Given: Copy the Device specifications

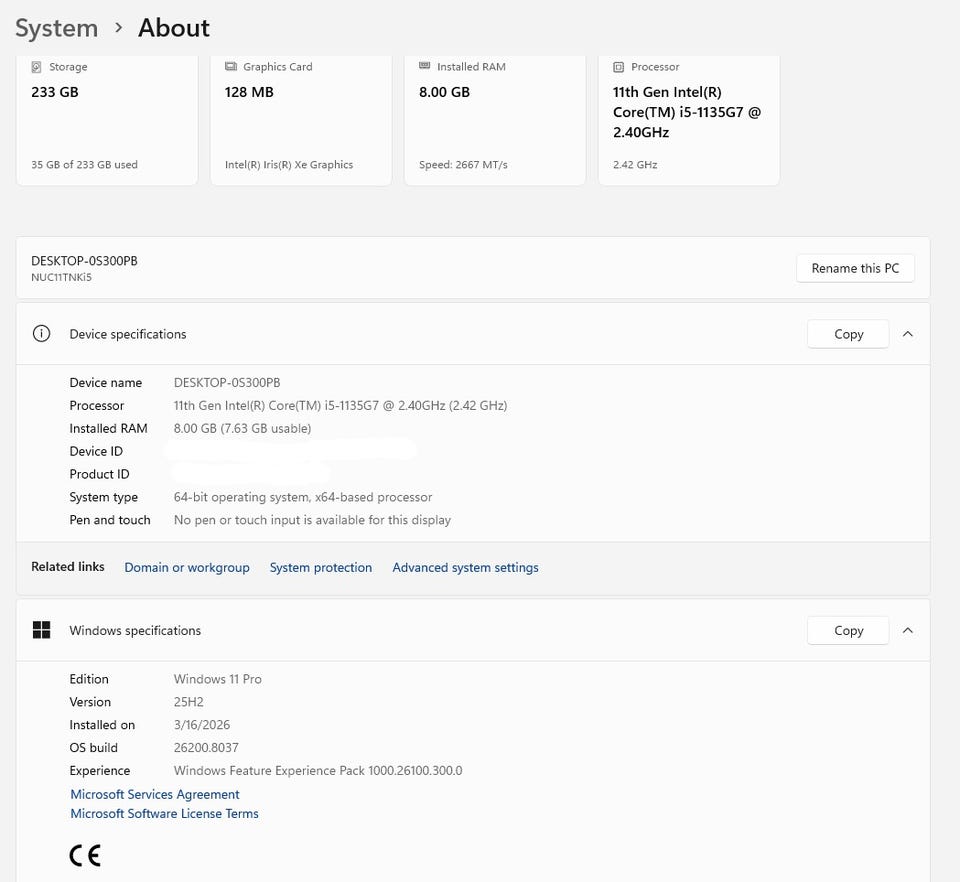Looking at the screenshot, I should (848, 334).
